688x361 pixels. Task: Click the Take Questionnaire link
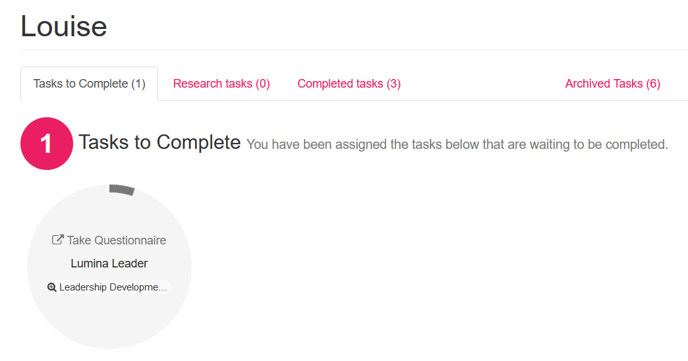coord(109,240)
